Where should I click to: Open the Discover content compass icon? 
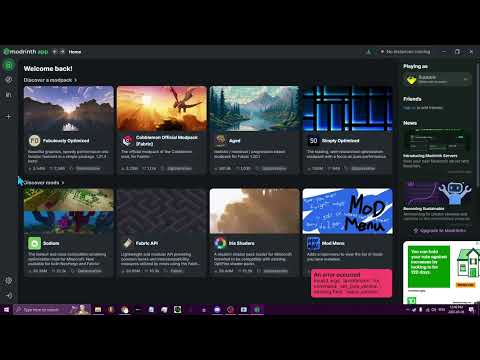[9, 80]
